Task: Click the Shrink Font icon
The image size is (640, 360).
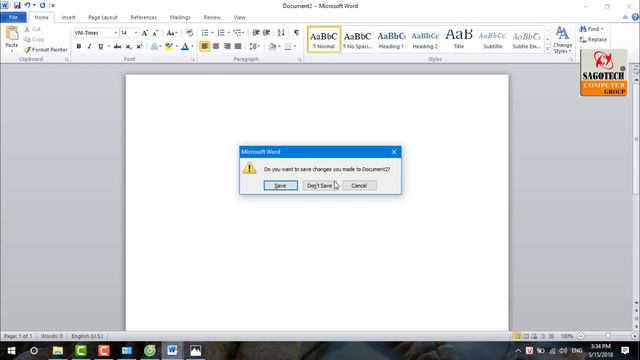Action: click(x=155, y=33)
